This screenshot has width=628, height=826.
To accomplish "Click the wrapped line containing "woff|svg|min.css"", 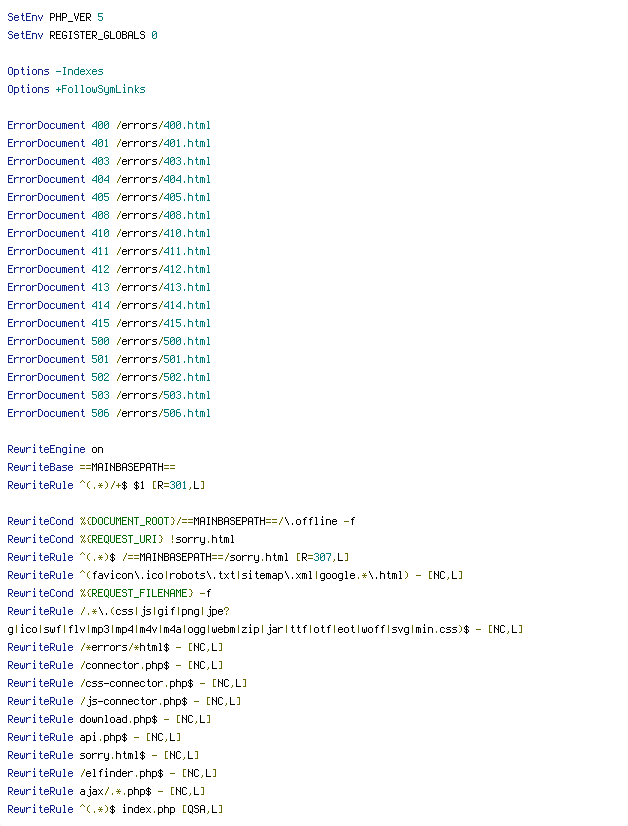I will click(x=265, y=630).
